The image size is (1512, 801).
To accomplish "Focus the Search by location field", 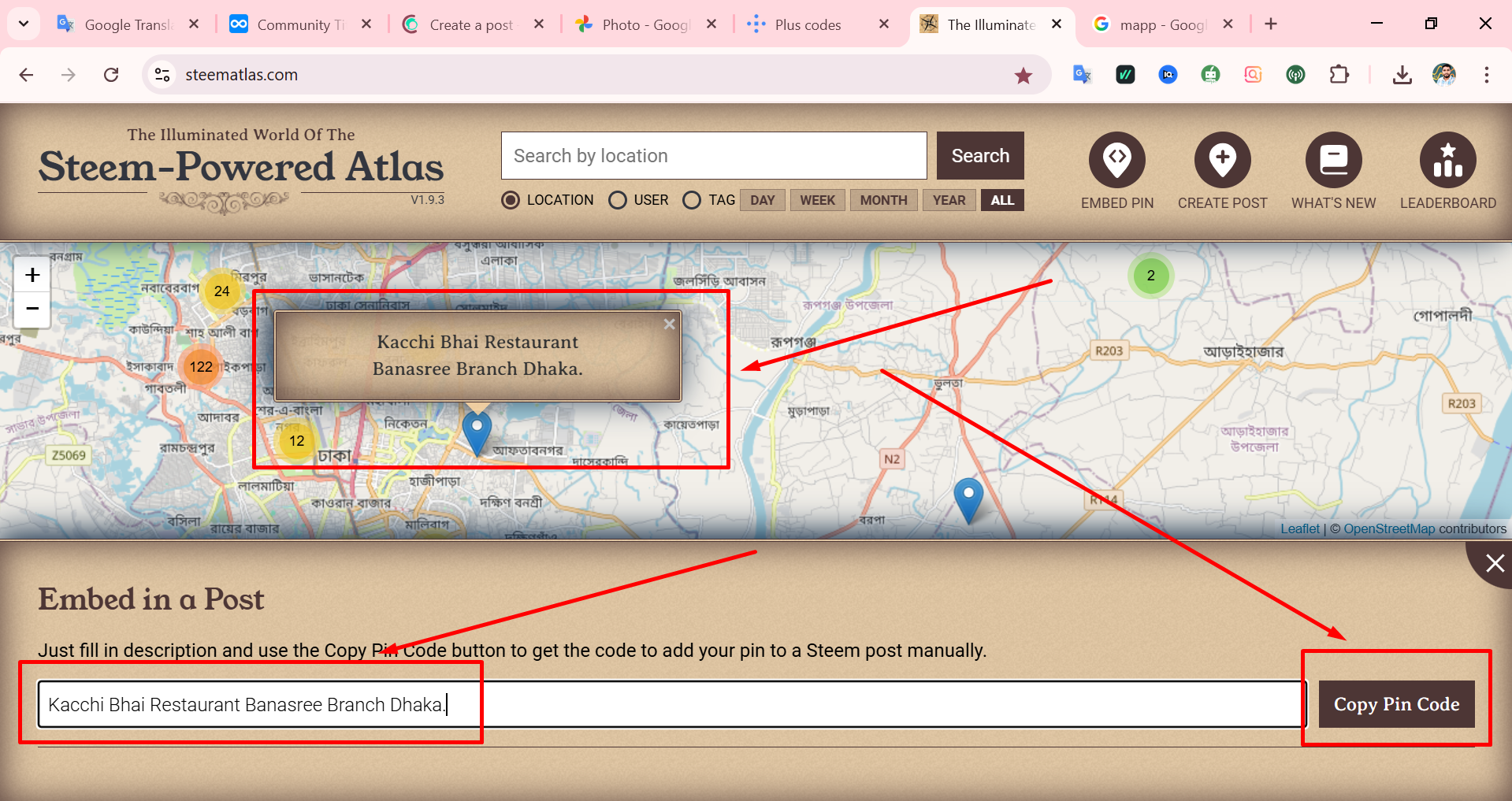I will pos(714,155).
